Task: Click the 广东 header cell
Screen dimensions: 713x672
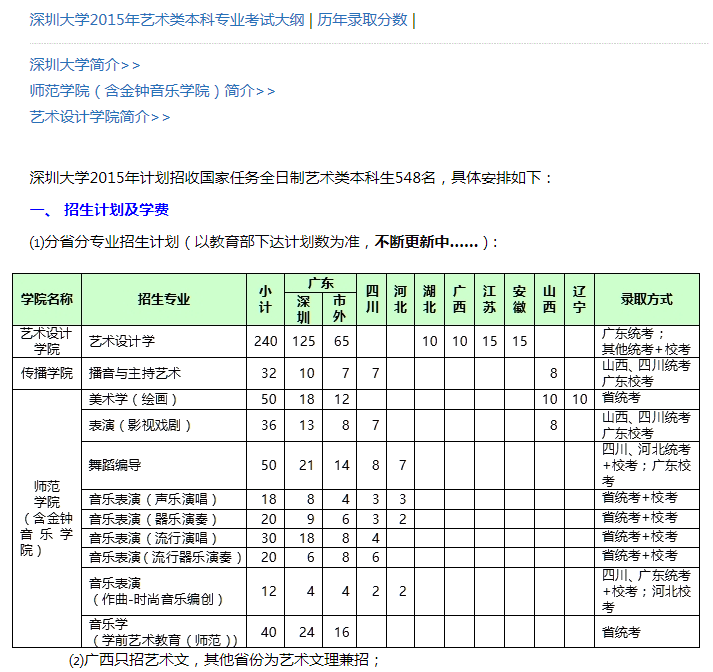Action: (321, 282)
